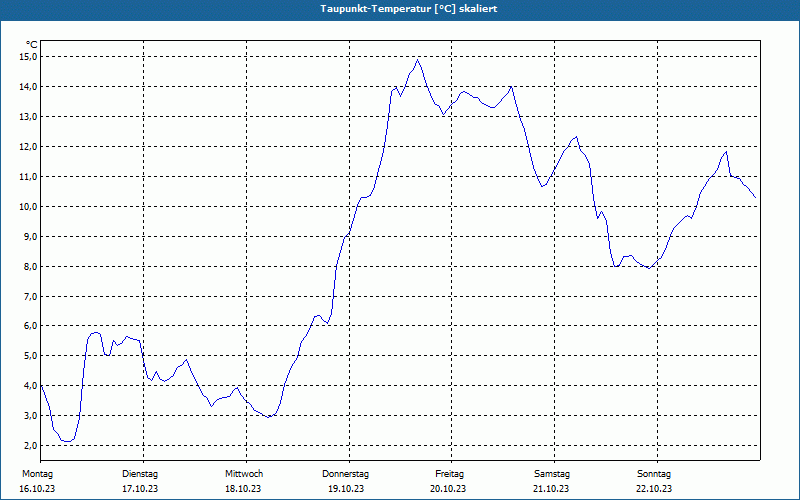Click the date '17.10.23'
This screenshot has height=500, width=800.
[140, 489]
